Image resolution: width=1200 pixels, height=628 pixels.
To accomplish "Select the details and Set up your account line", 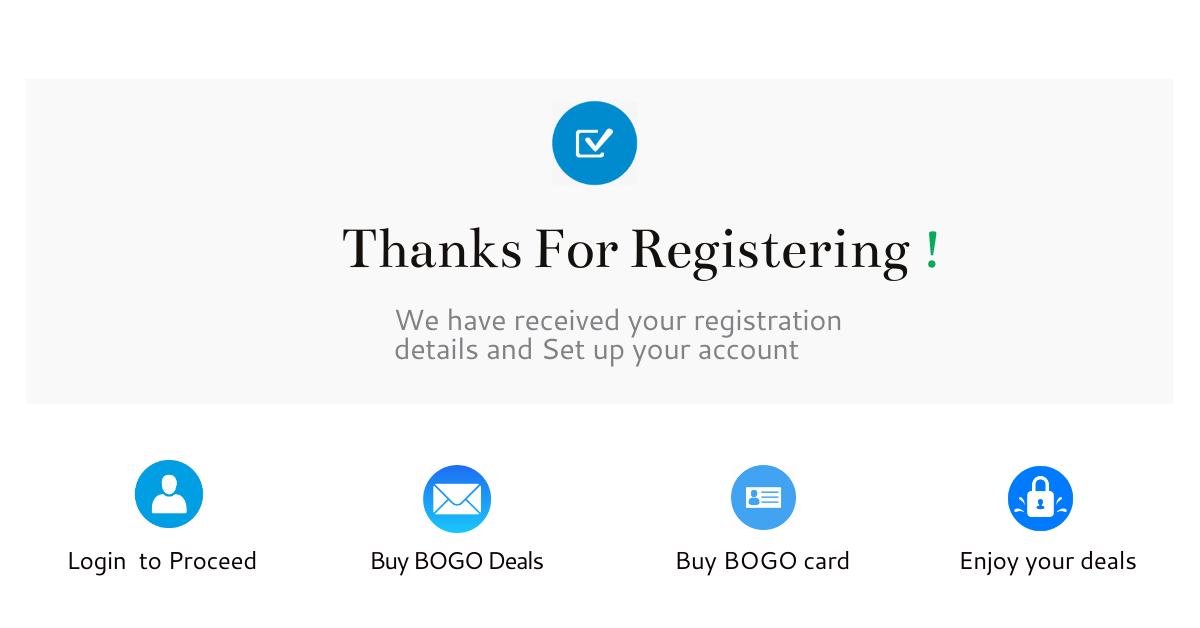I will (597, 350).
